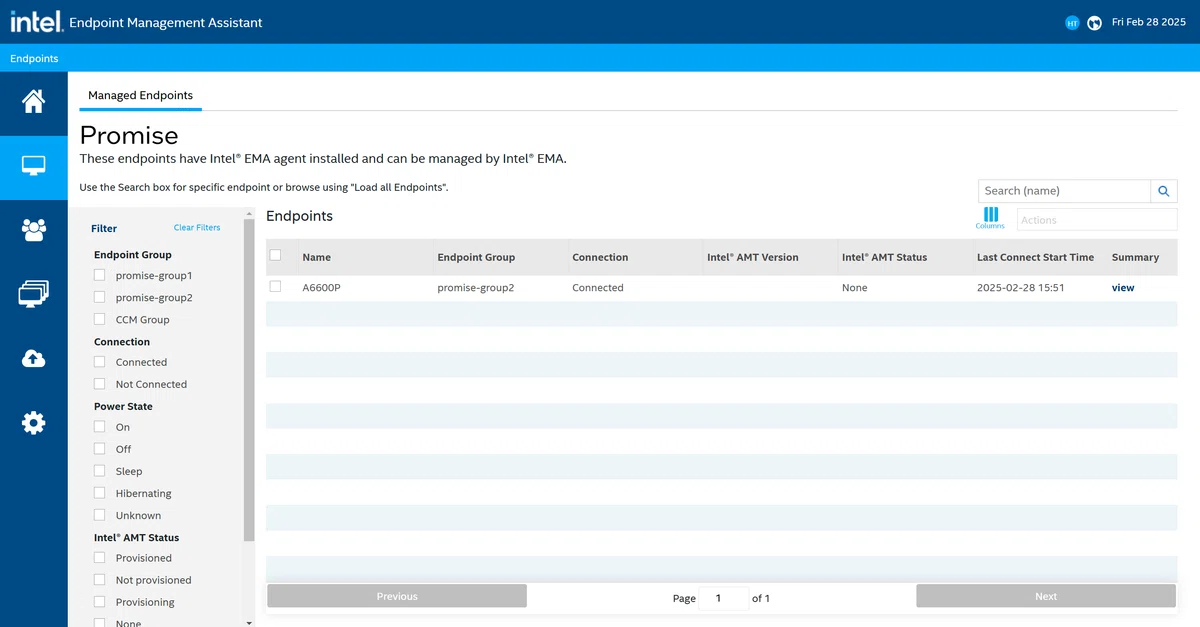
Task: Select the A6600P row checkbox
Action: point(276,287)
